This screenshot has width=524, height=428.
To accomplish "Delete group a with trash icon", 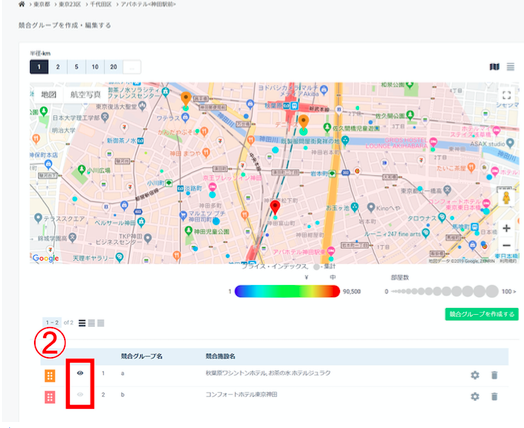I will (495, 375).
